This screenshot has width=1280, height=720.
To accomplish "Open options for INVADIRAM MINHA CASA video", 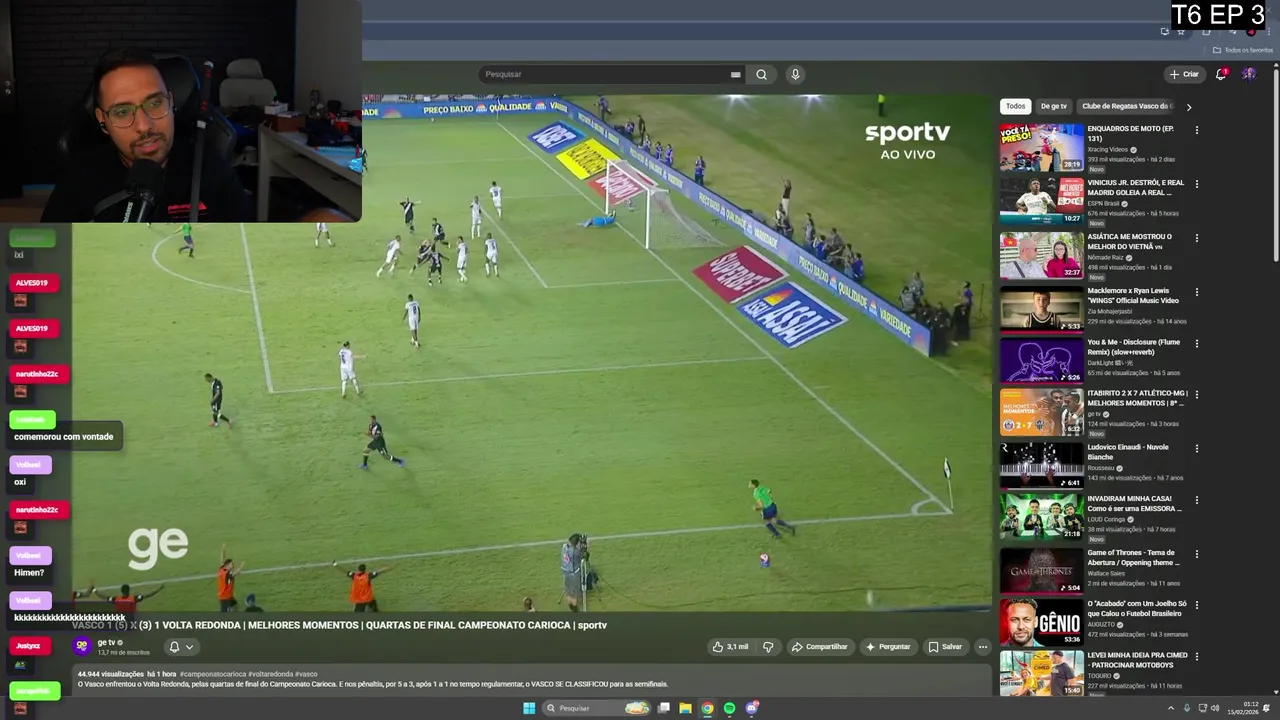I will pyautogui.click(x=1196, y=500).
